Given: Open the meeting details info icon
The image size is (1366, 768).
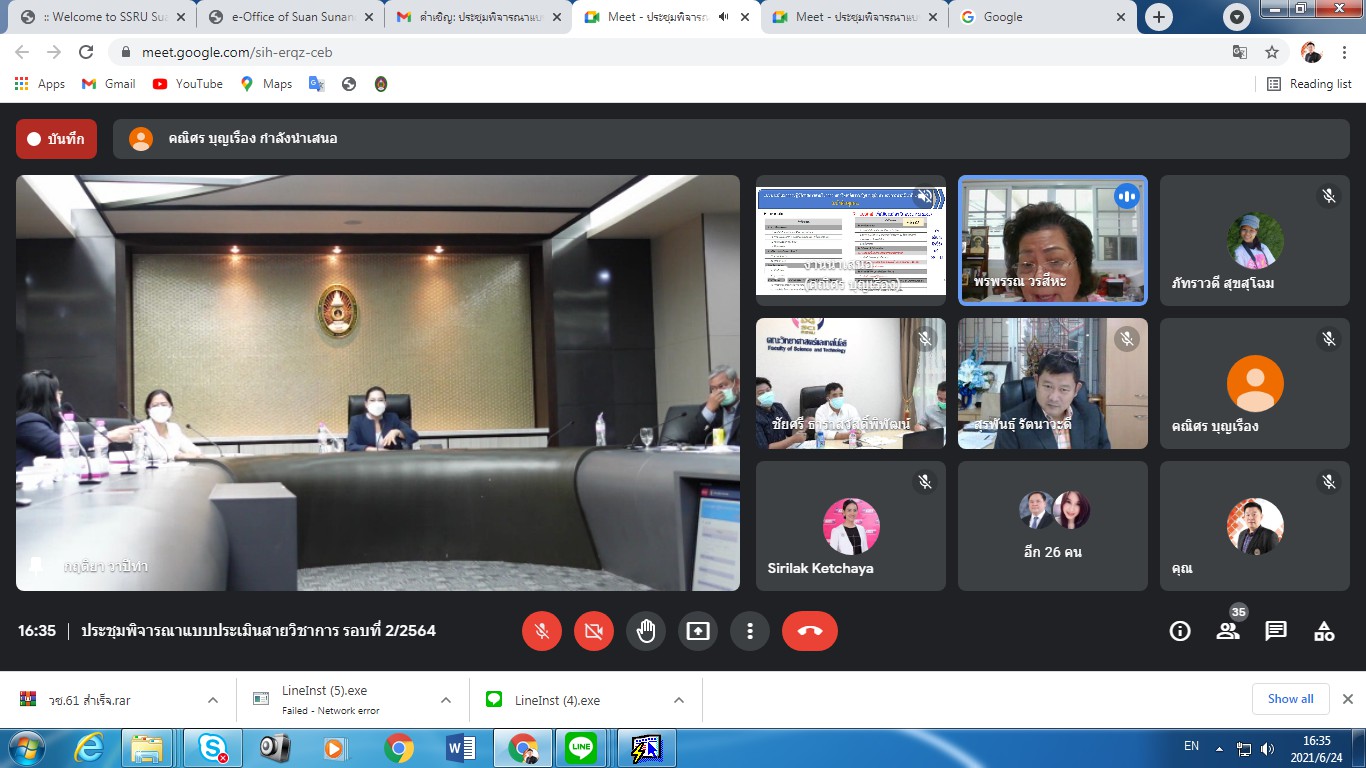Looking at the screenshot, I should click(x=1180, y=631).
